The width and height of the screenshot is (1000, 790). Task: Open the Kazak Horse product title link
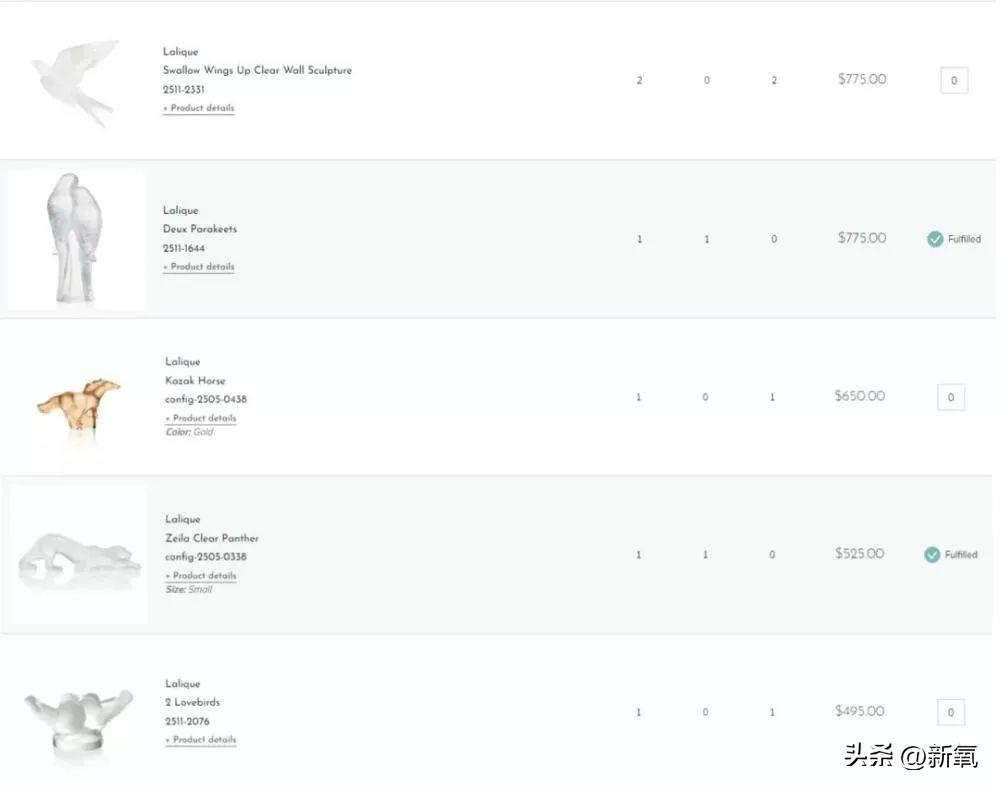click(195, 381)
